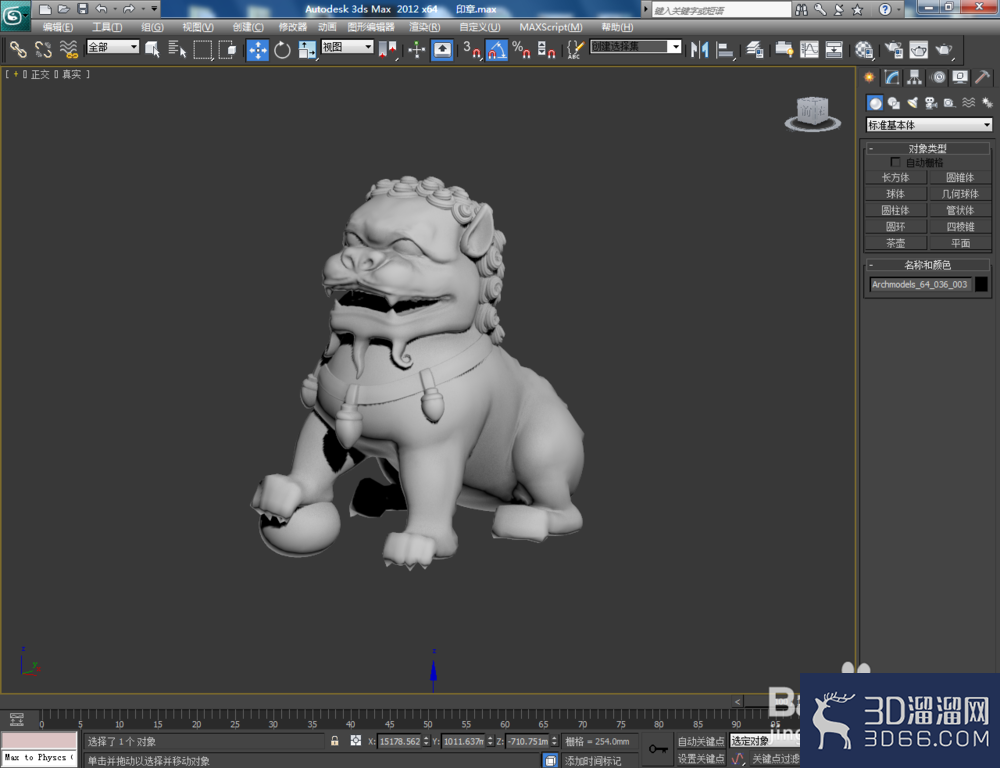Open the 创建(C) menu

247,27
